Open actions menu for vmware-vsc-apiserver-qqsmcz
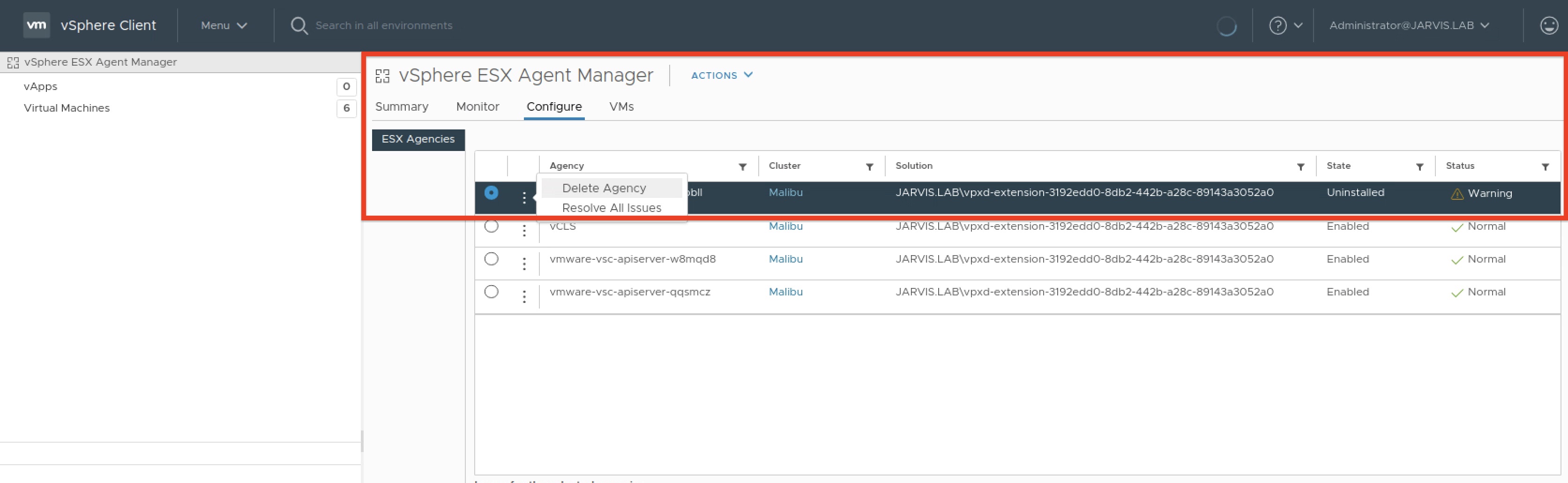The width and height of the screenshot is (1568, 483). (x=524, y=297)
